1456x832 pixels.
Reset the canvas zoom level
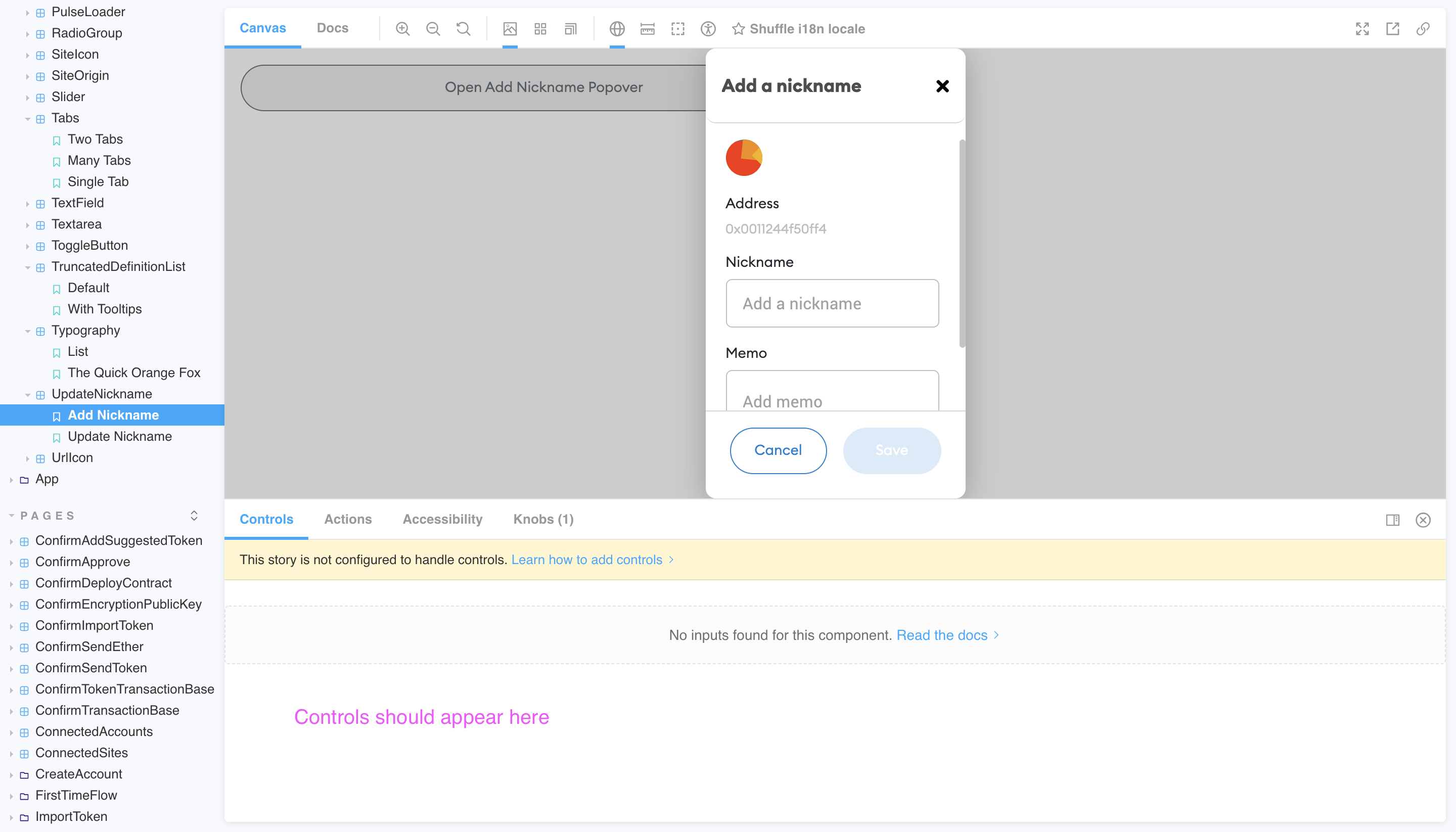463,29
